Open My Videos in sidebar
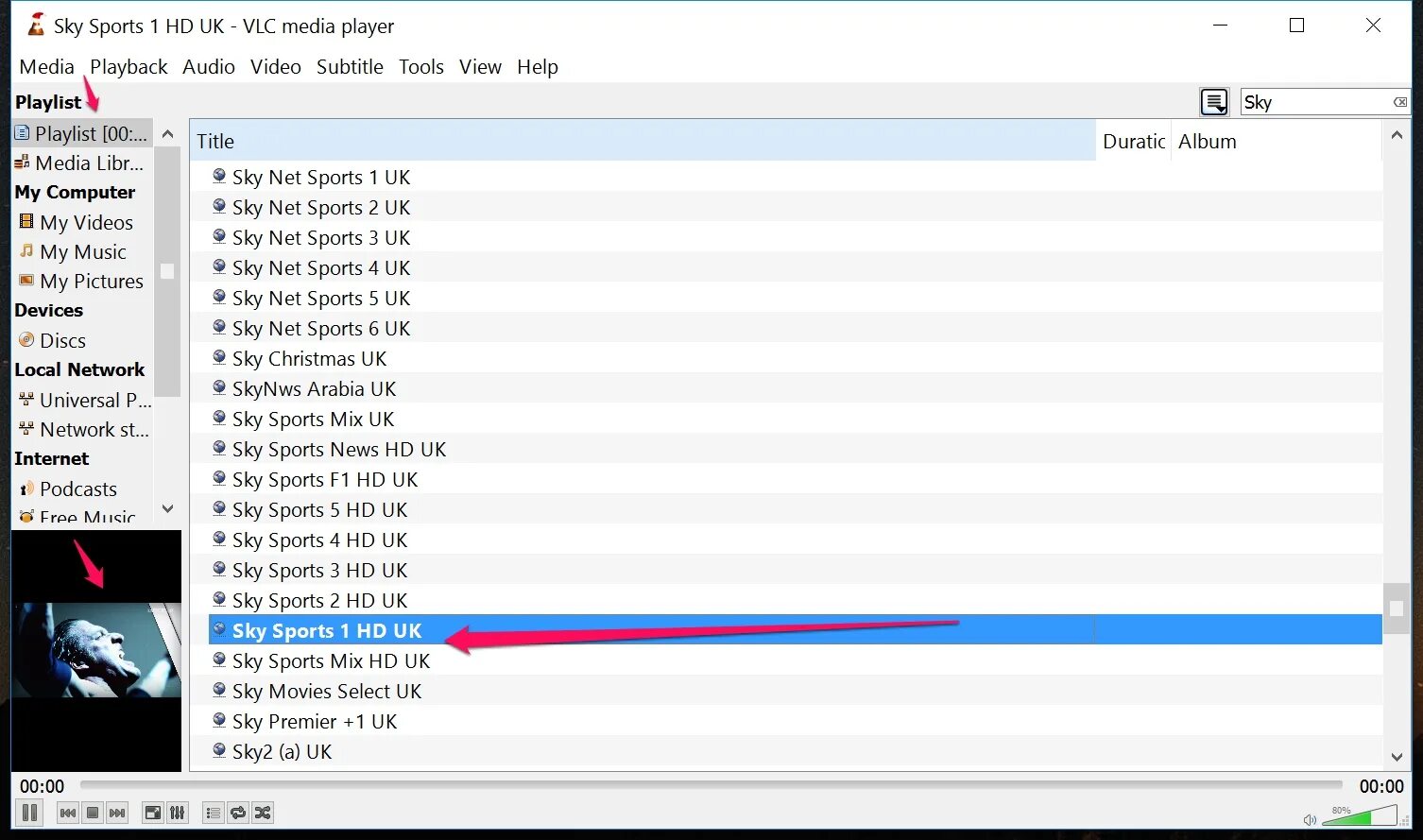Screen dimensions: 1423x840 (82, 222)
